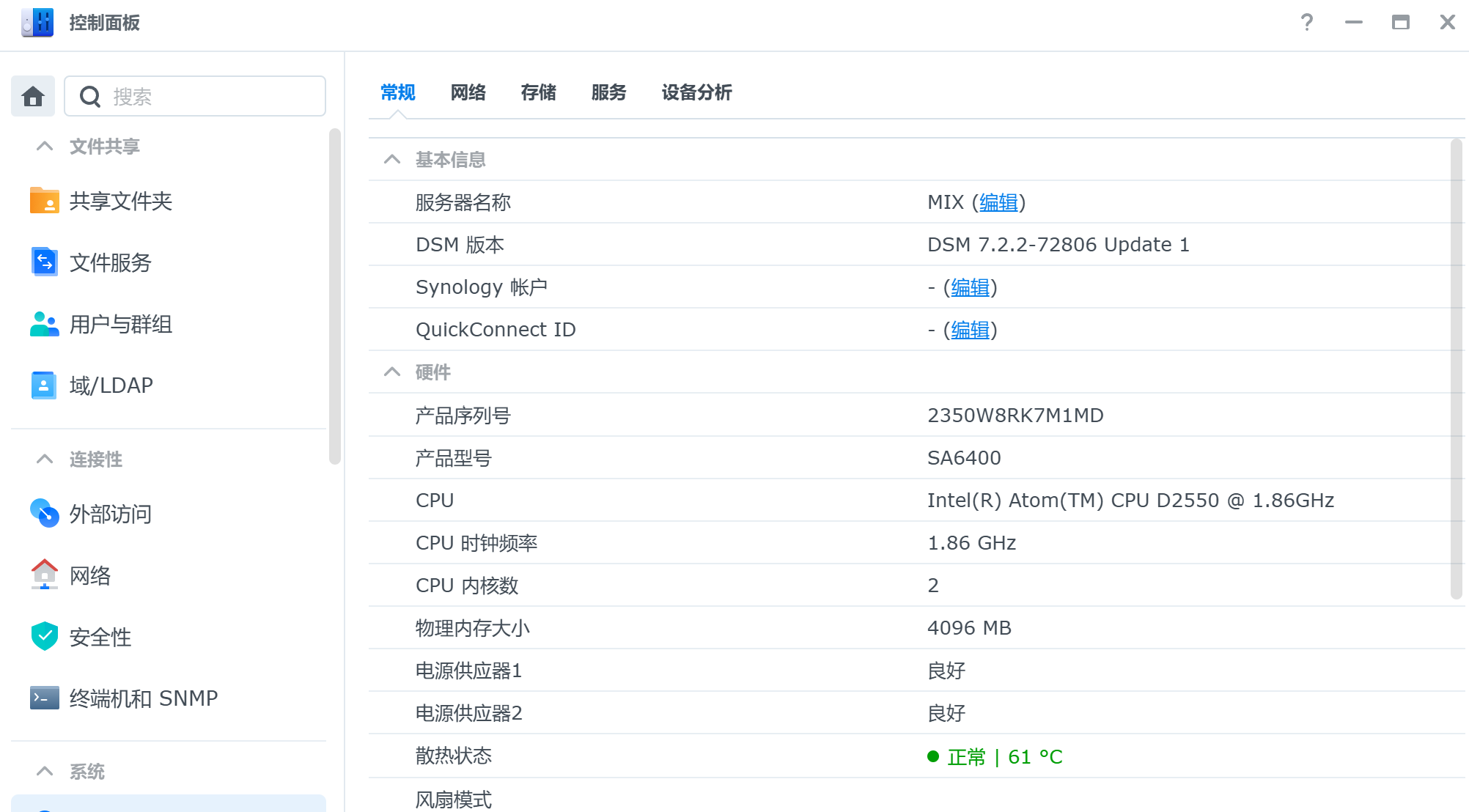Click product model value SA6400
Viewport: 1469px width, 812px height.
click(x=964, y=458)
